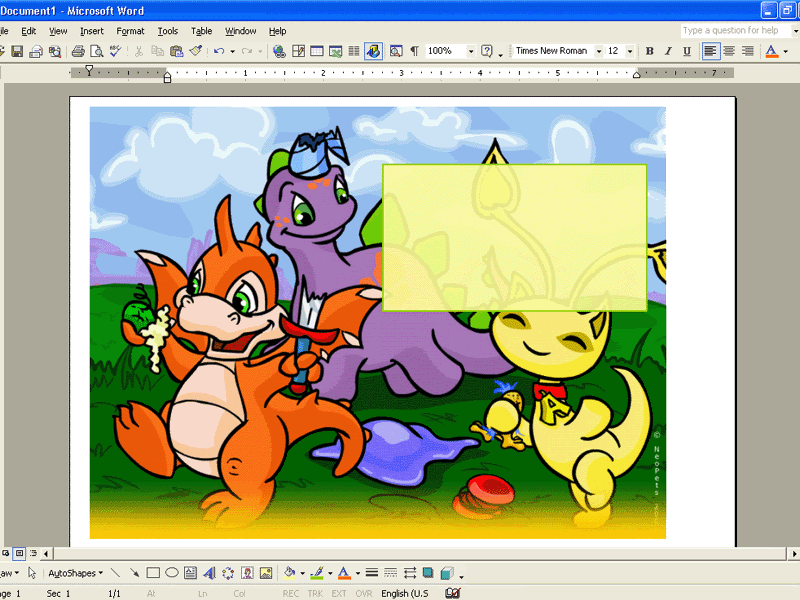Open the AutoShapes button menu
The height and width of the screenshot is (600, 800).
point(76,573)
